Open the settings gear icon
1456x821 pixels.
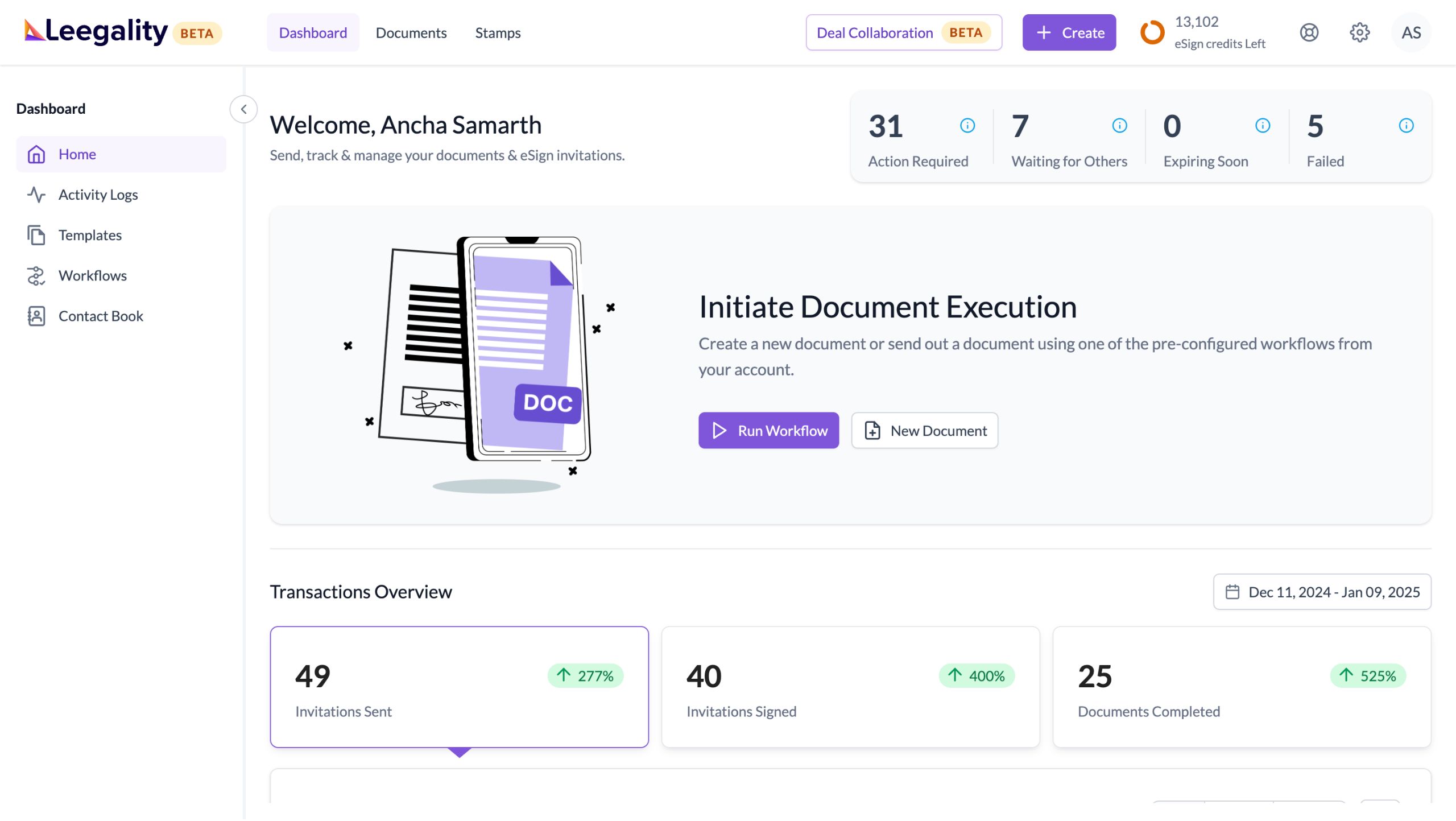pos(1359,32)
